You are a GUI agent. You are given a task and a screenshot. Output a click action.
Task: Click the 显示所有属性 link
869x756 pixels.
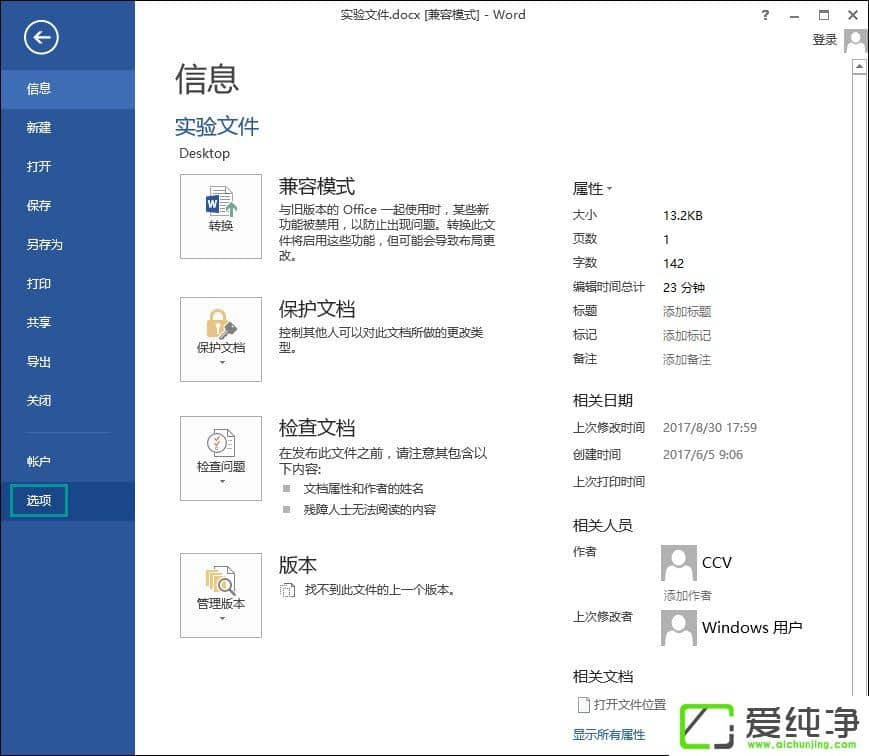point(608,734)
